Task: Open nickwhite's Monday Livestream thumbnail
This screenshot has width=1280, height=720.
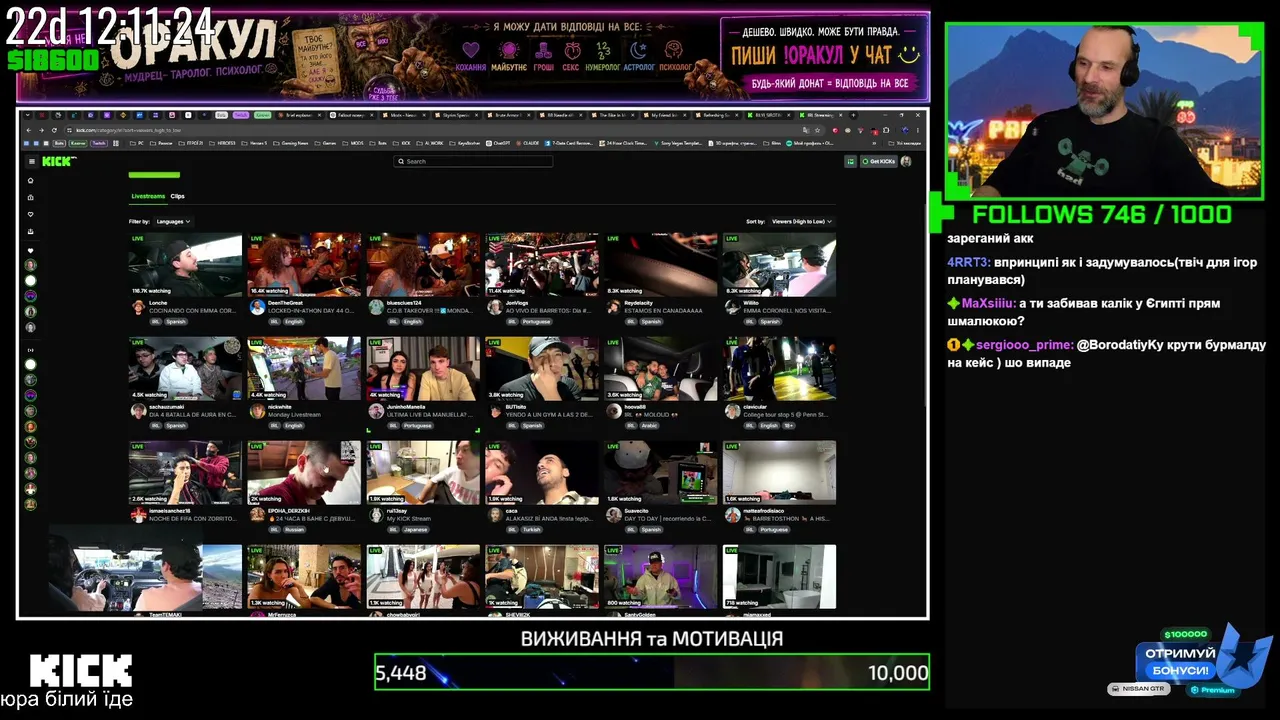Action: point(304,369)
